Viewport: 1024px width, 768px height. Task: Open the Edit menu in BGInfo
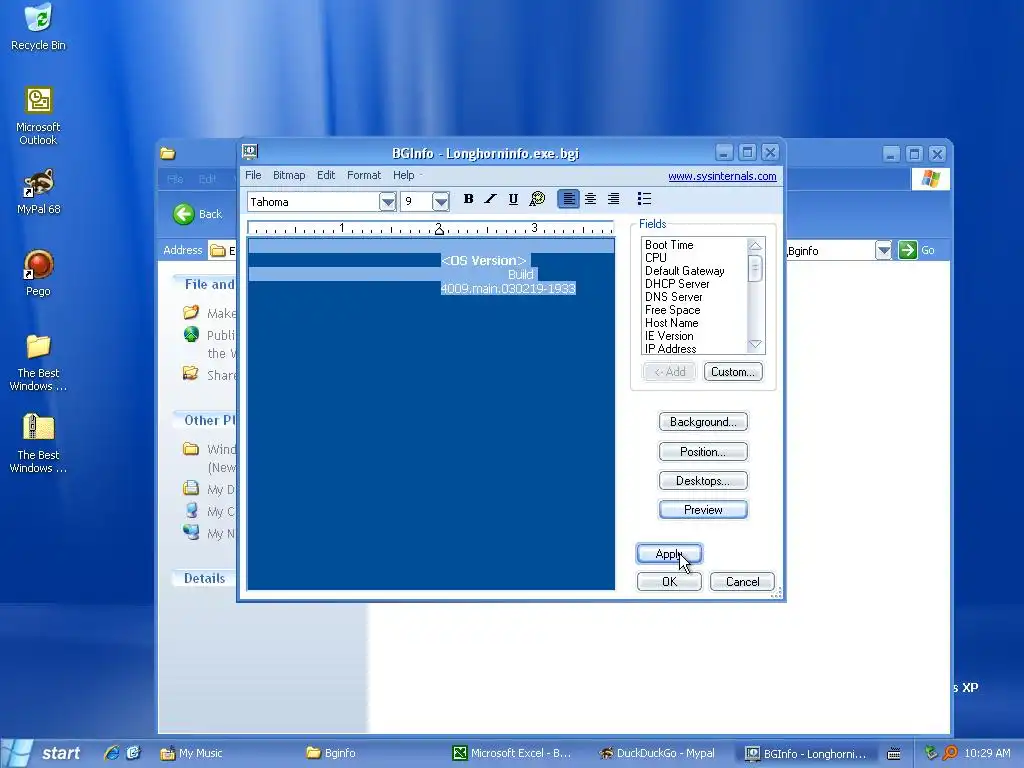[326, 175]
